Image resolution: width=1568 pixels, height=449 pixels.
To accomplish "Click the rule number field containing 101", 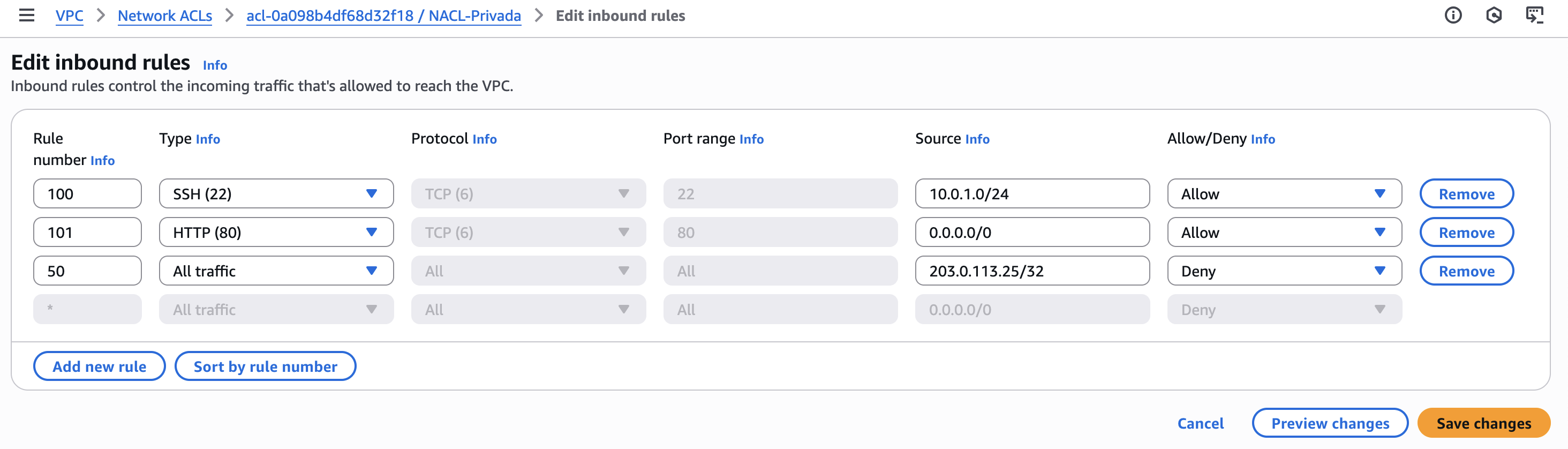I will (x=87, y=232).
